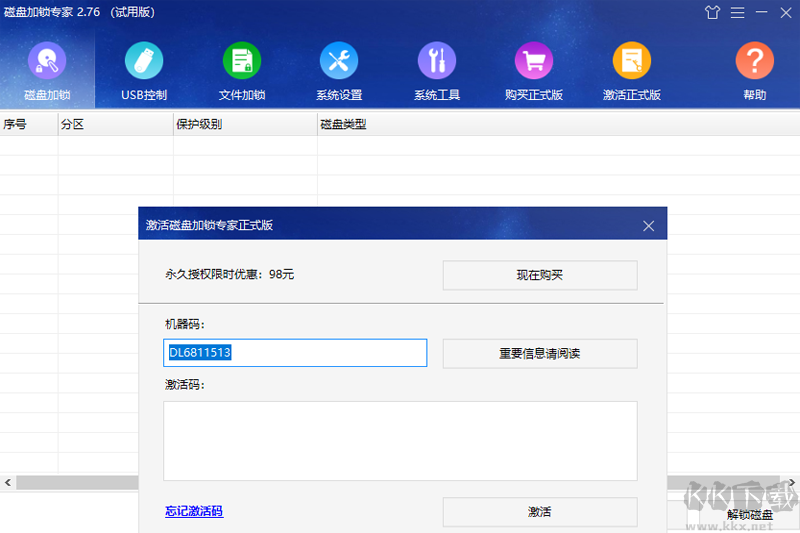This screenshot has height=533, width=800.
Task: Open the USB控制 panel
Action: pyautogui.click(x=144, y=62)
